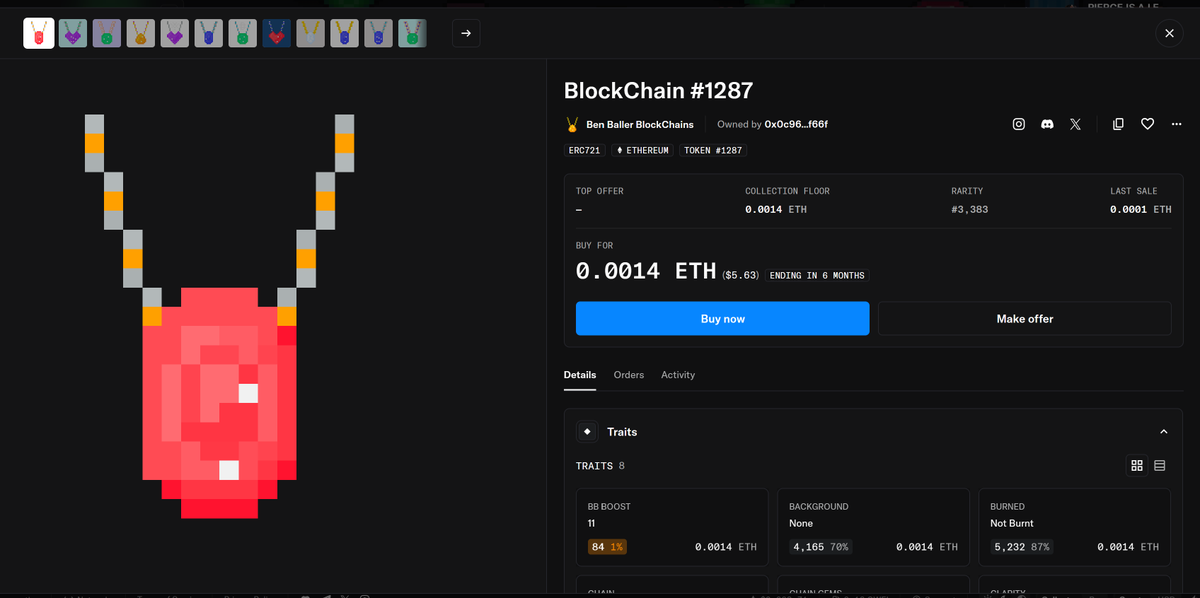
Task: Click the ERC721 badge
Action: click(x=585, y=150)
